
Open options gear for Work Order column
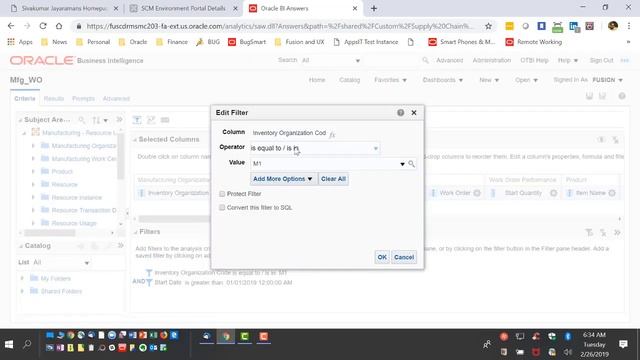tap(477, 193)
